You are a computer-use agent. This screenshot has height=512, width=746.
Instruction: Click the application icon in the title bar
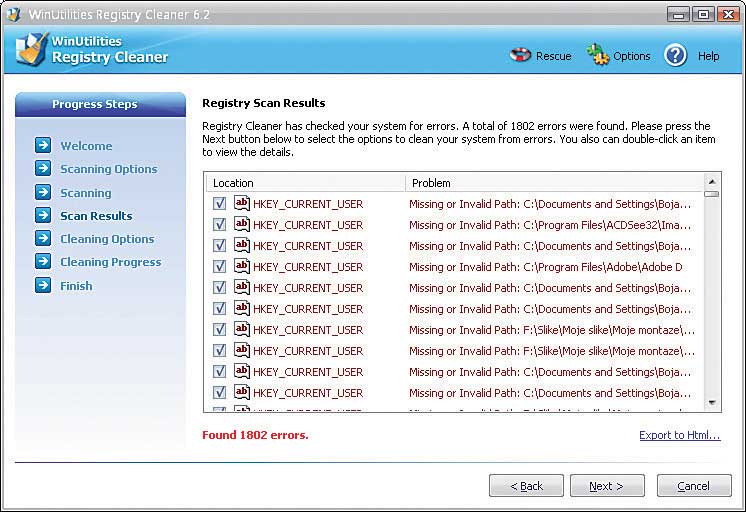point(14,14)
